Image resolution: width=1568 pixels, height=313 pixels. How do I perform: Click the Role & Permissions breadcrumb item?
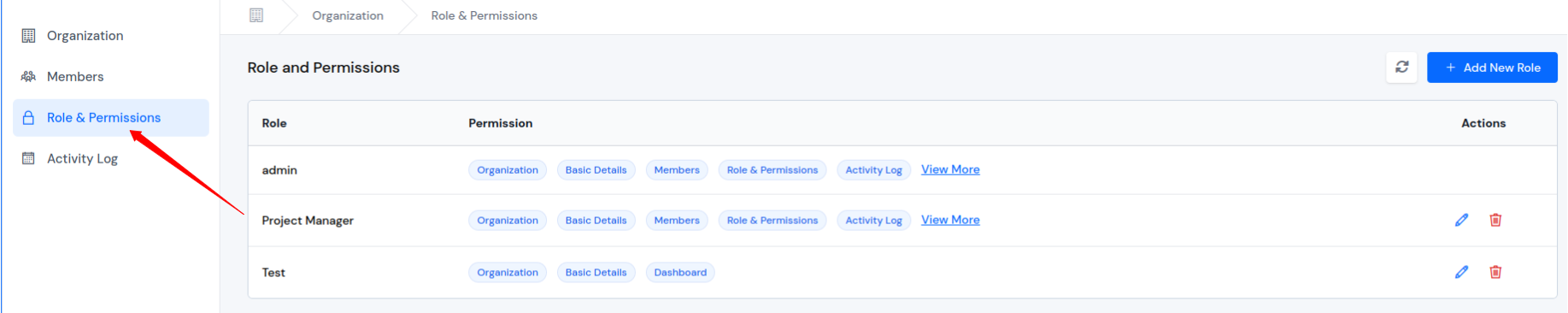(484, 15)
